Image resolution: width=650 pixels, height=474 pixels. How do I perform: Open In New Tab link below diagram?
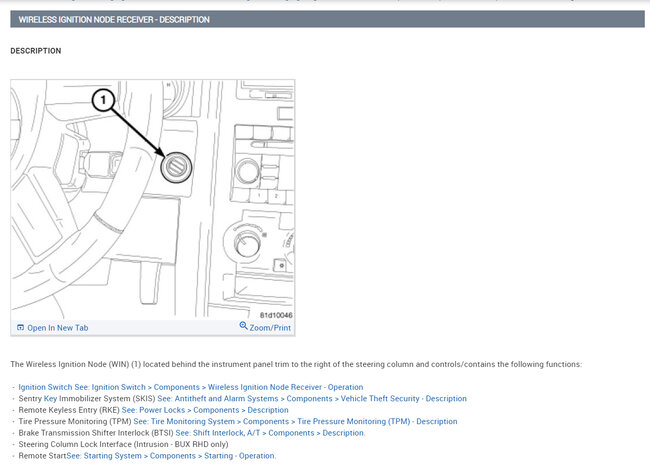(58, 328)
